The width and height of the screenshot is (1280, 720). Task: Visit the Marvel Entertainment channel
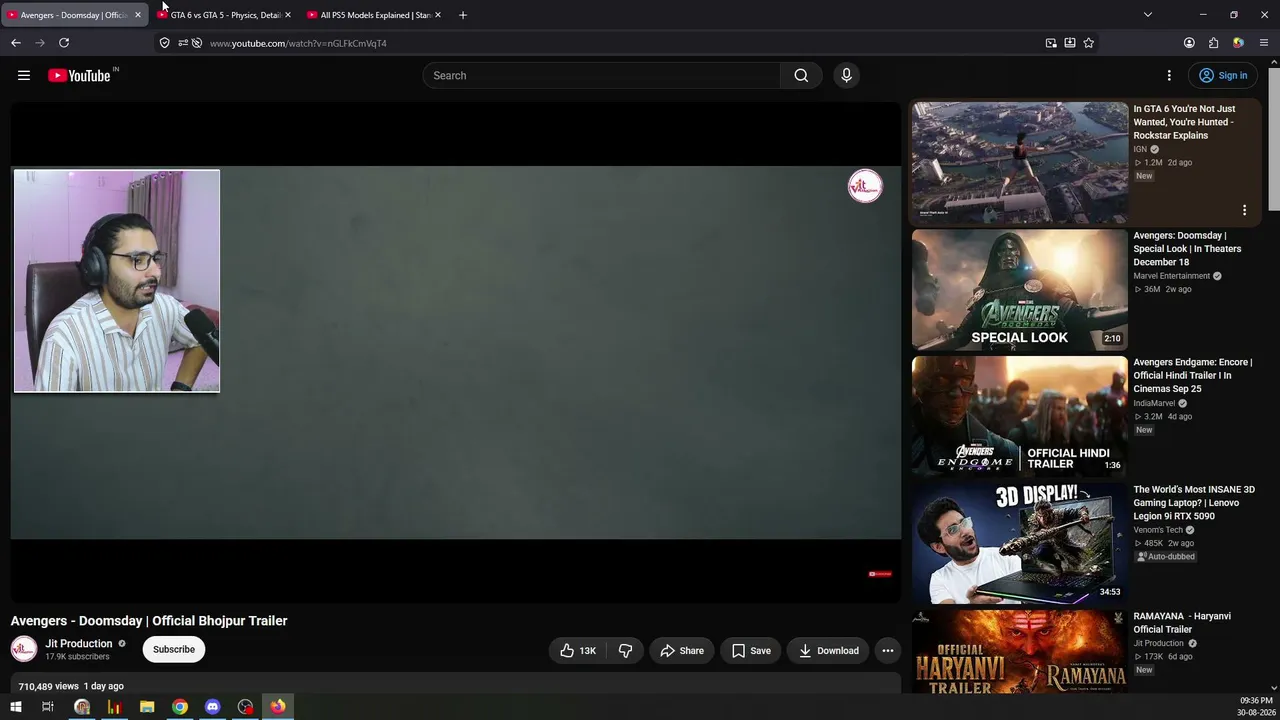(x=1172, y=276)
